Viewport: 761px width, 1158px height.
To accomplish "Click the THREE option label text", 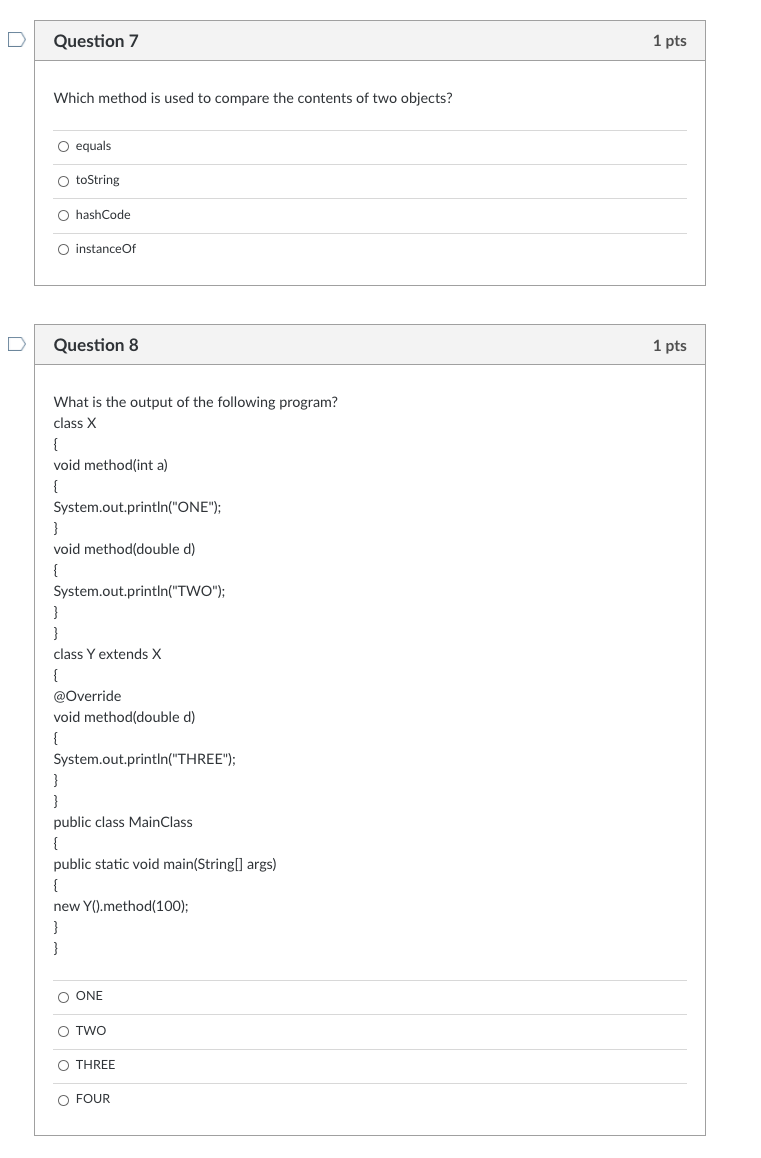I will [x=95, y=1064].
